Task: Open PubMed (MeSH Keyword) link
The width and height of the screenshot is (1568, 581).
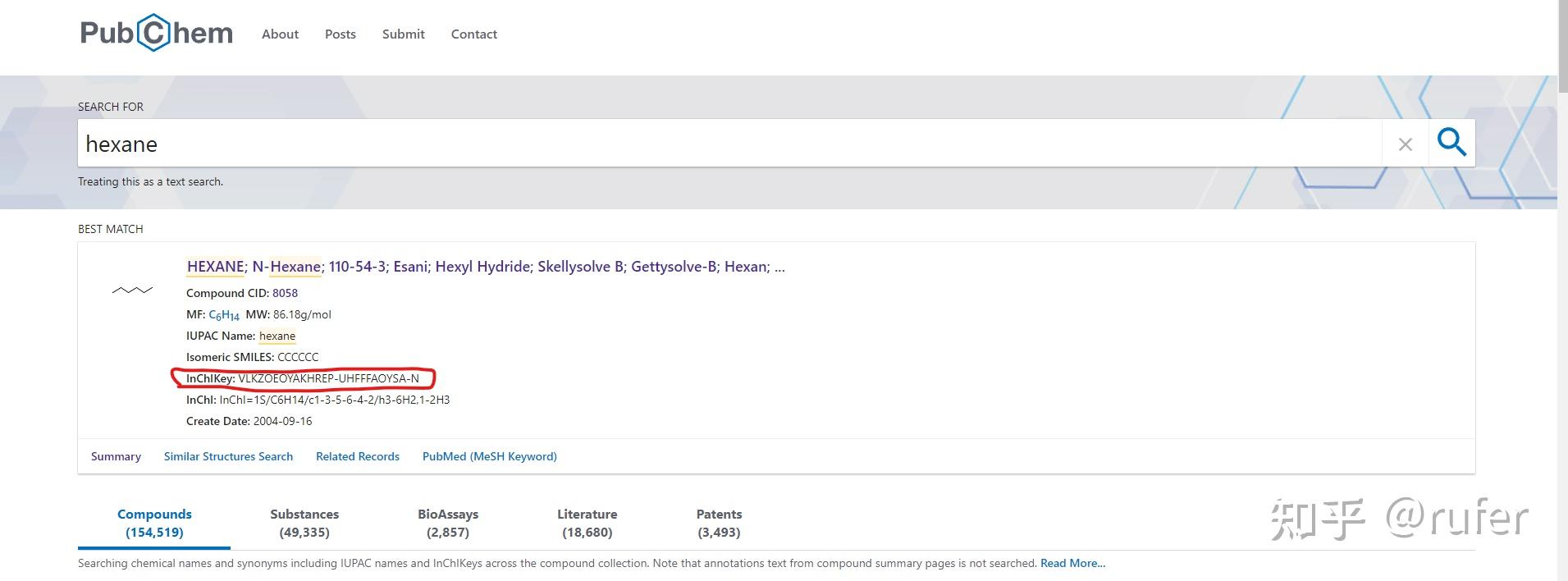Action: point(489,456)
